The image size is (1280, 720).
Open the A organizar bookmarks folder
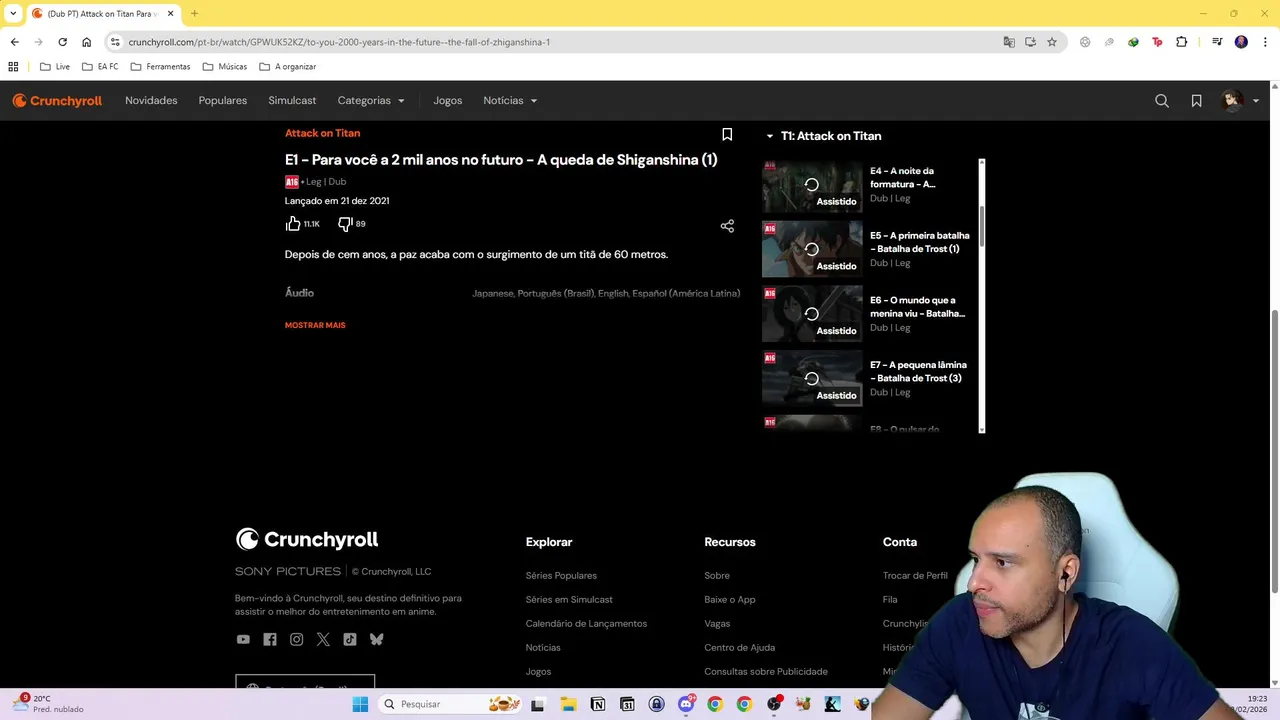point(288,67)
